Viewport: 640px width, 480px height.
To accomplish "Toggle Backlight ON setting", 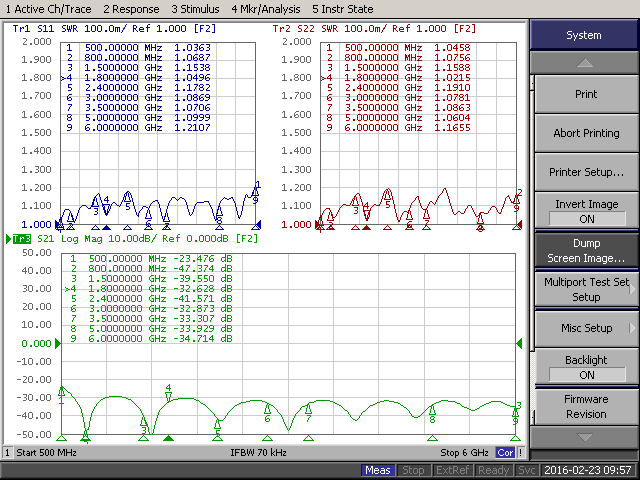I will tap(586, 367).
